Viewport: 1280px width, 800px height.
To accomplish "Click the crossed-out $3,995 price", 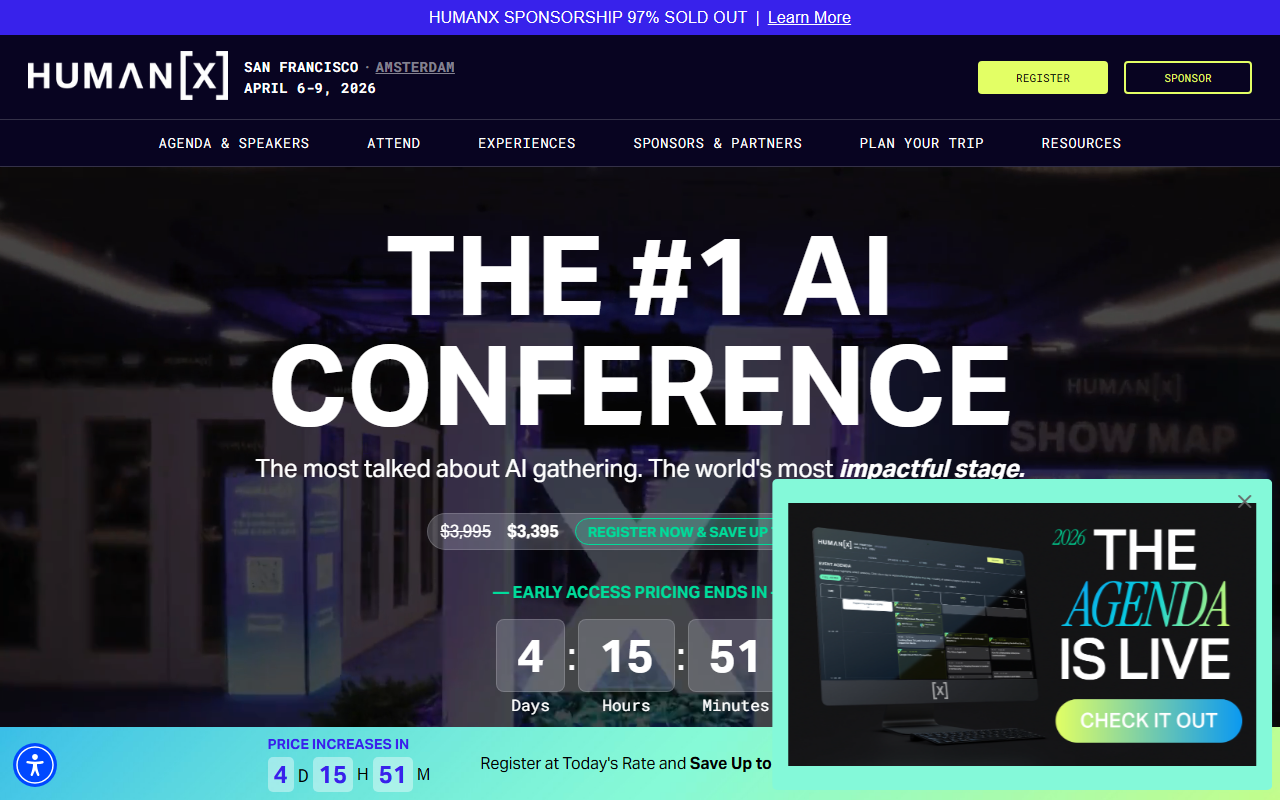I will [466, 532].
